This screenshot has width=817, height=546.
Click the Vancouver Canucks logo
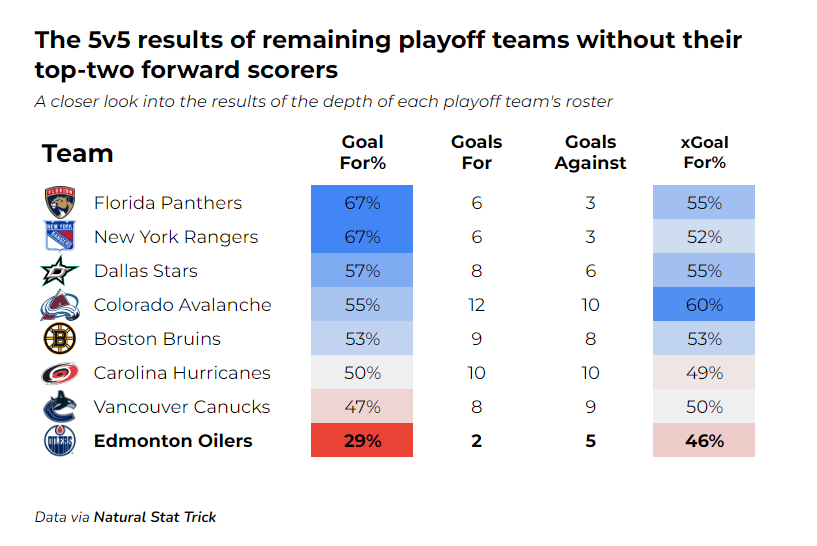59,407
